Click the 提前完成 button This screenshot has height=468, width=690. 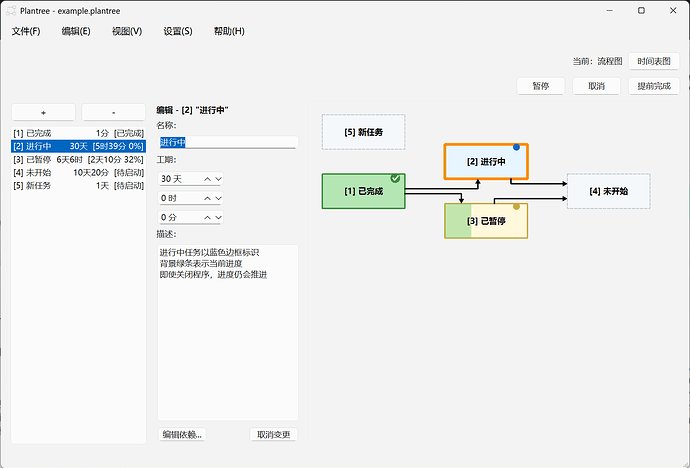[x=653, y=86]
